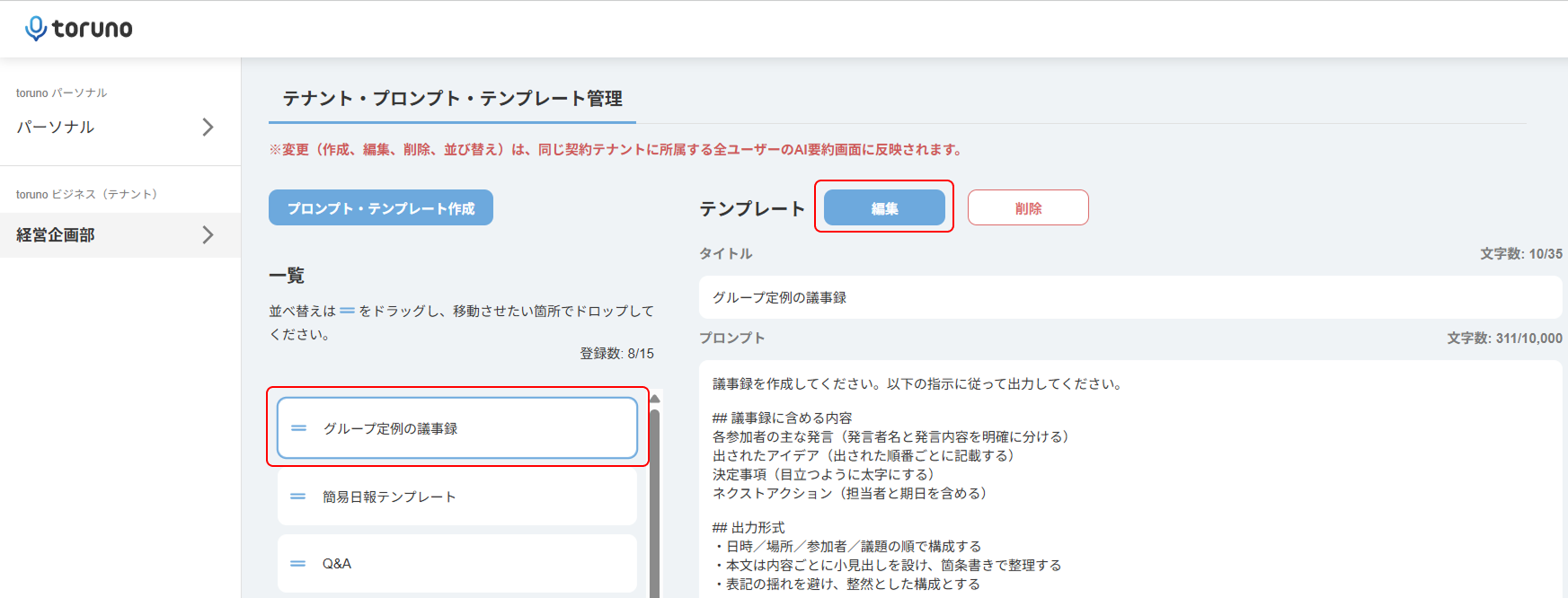The height and width of the screenshot is (598, 1568).
Task: Select the Q&A list item
Action: (457, 564)
